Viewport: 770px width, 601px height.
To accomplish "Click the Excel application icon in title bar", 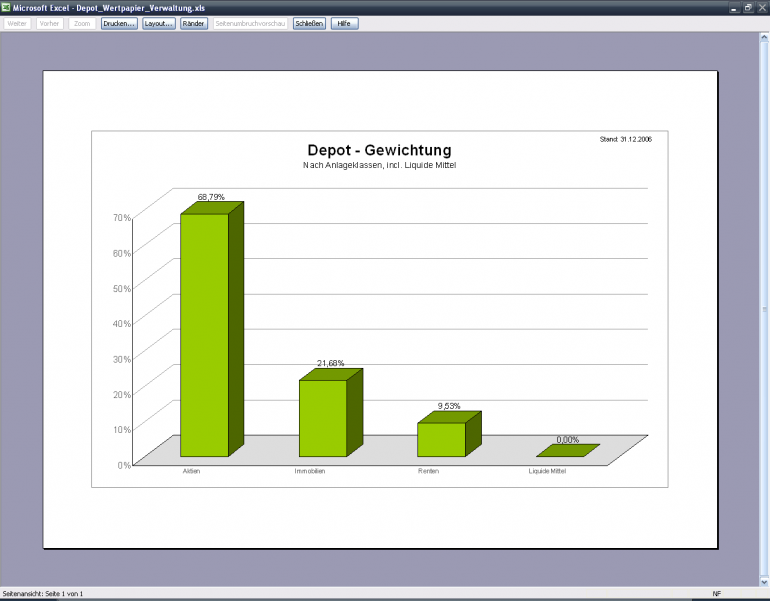I will pyautogui.click(x=5, y=7).
